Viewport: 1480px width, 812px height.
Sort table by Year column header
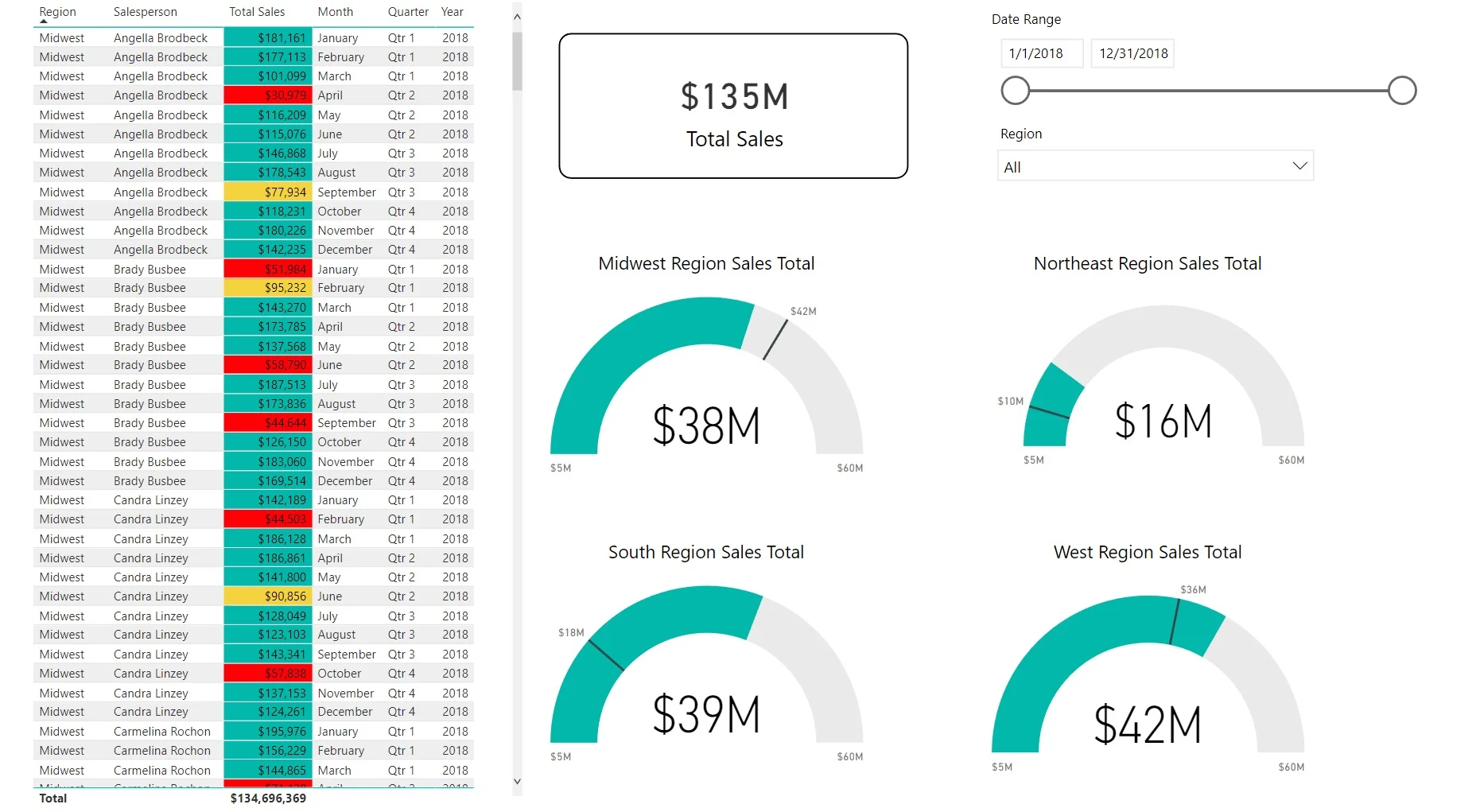coord(452,12)
